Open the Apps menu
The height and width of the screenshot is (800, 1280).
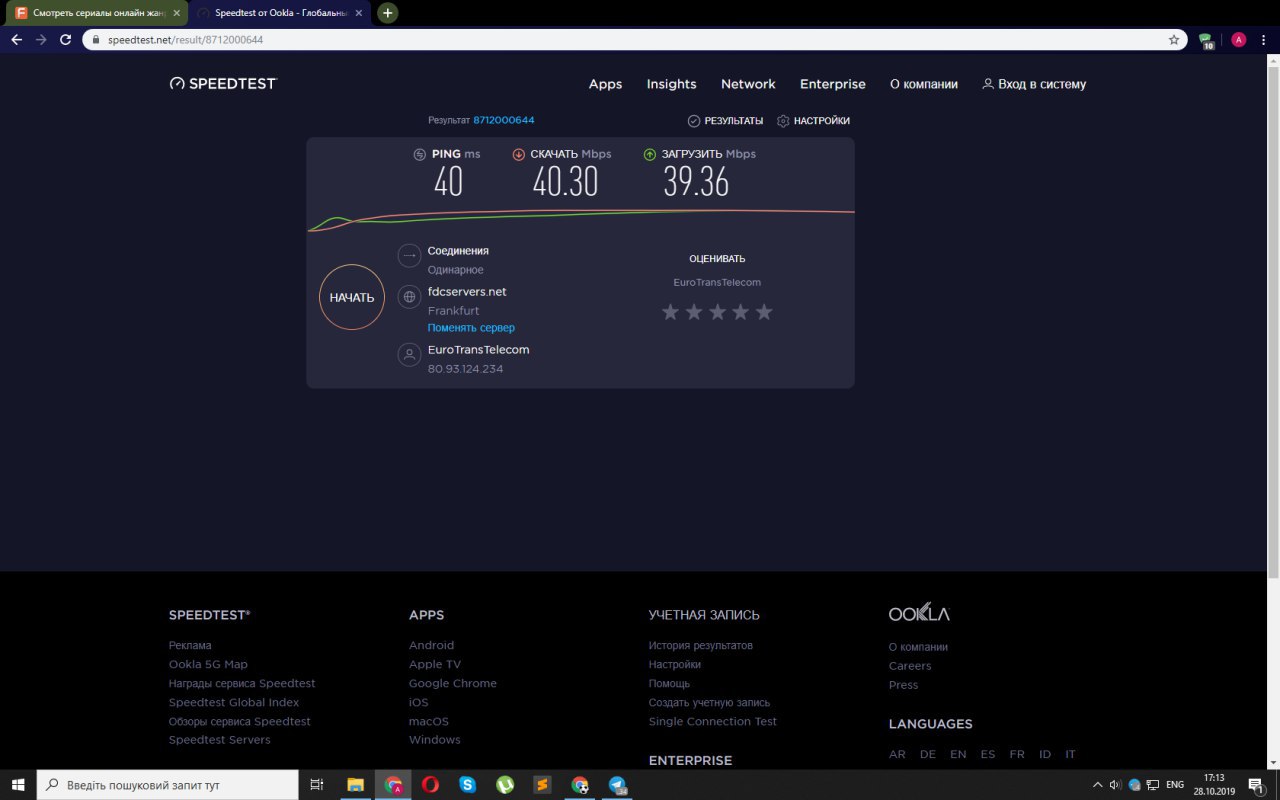pos(605,84)
